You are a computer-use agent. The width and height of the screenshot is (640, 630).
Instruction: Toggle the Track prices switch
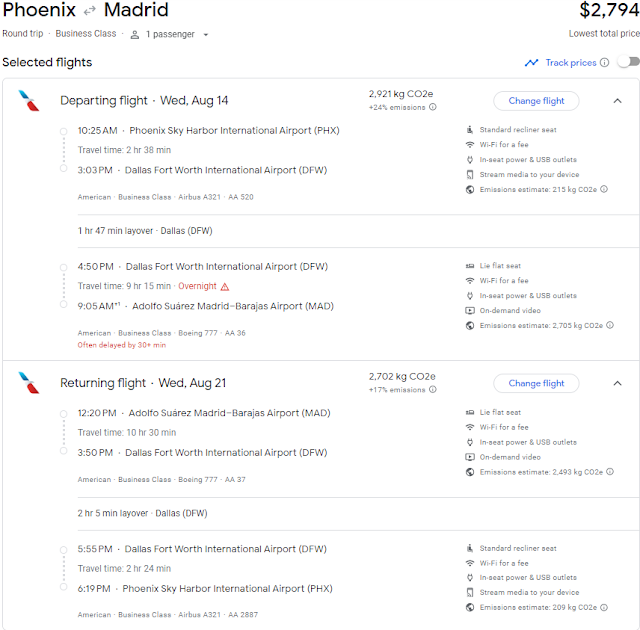tap(627, 62)
